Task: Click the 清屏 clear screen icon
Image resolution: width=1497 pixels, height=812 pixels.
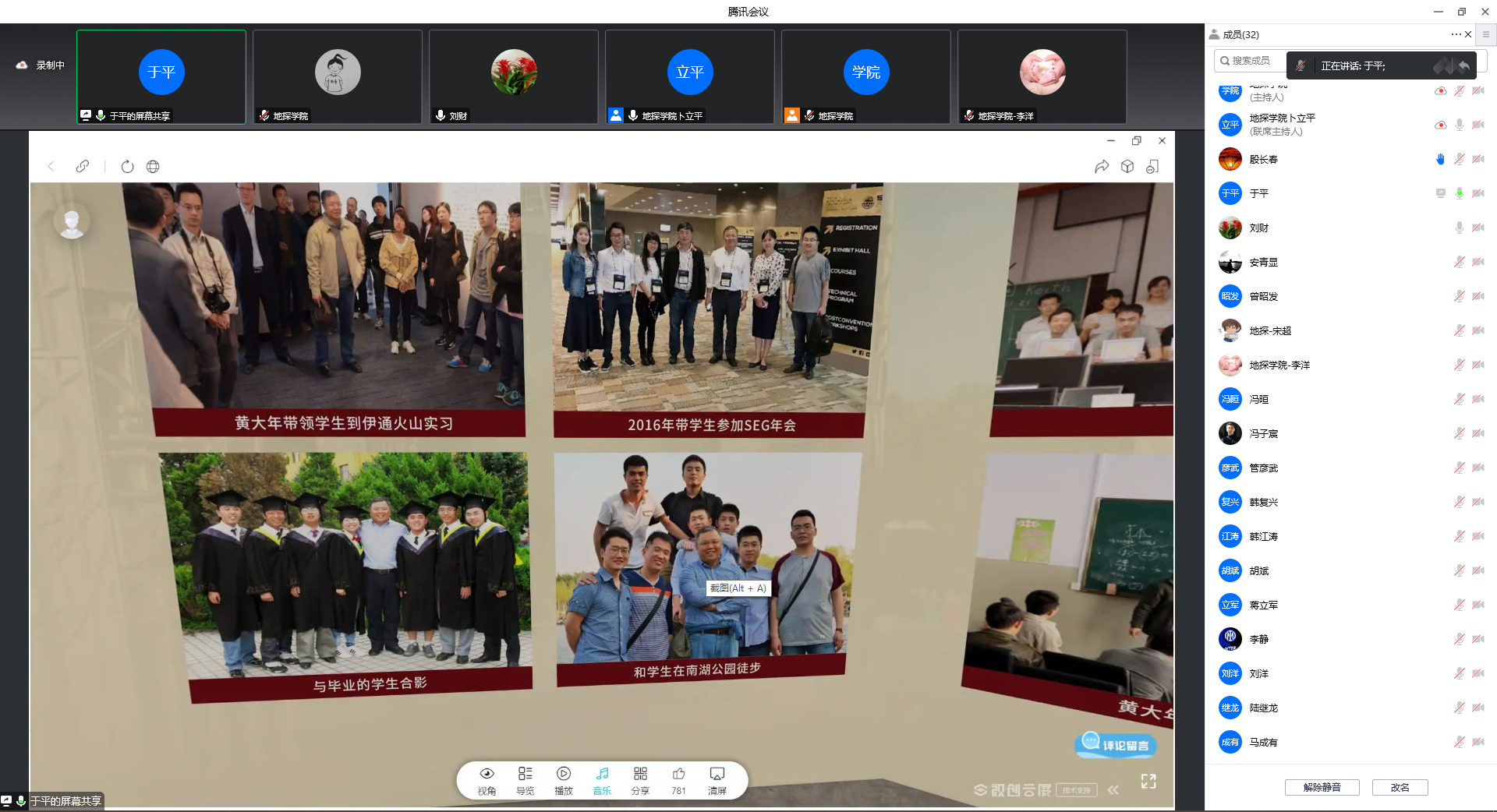Action: 717,780
